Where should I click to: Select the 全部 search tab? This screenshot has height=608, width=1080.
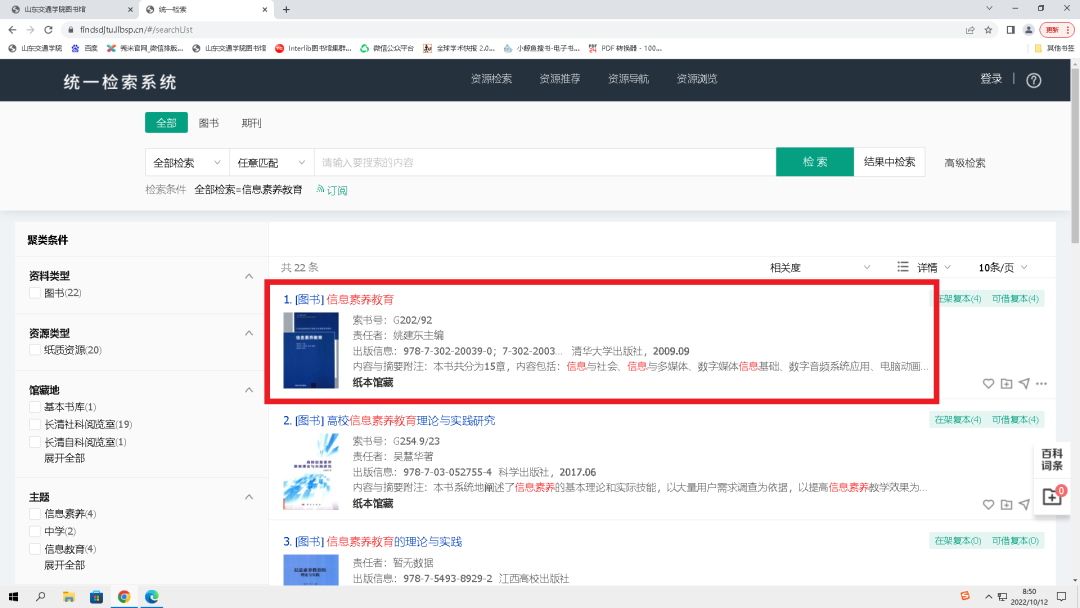[166, 123]
